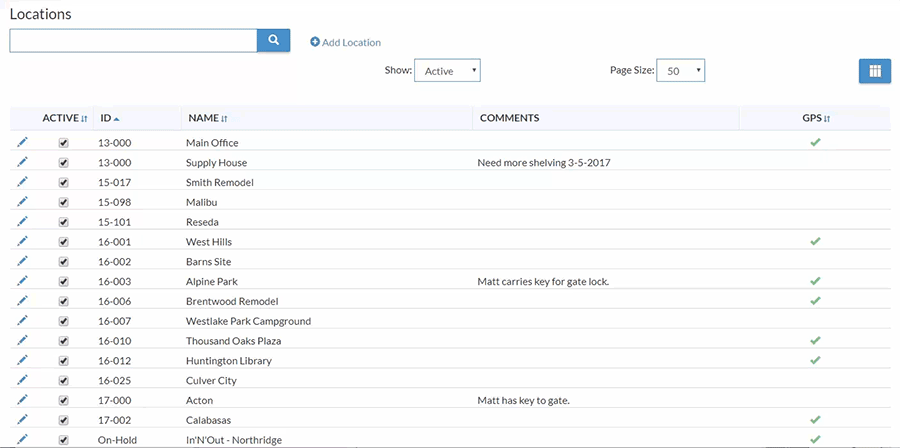Viewport: 900px width, 448px height.
Task: Uncheck Active for Main Office
Action: click(64, 143)
